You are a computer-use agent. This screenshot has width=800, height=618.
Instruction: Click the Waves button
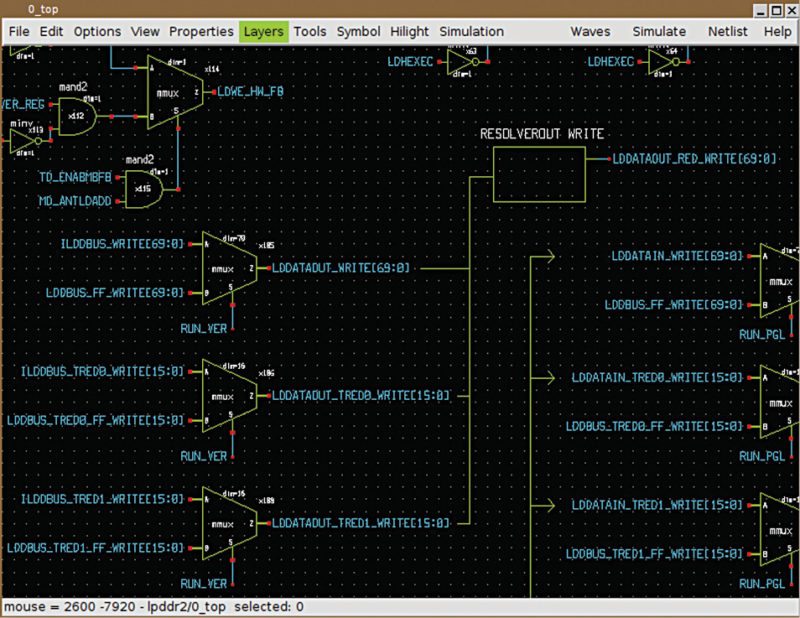tap(590, 31)
